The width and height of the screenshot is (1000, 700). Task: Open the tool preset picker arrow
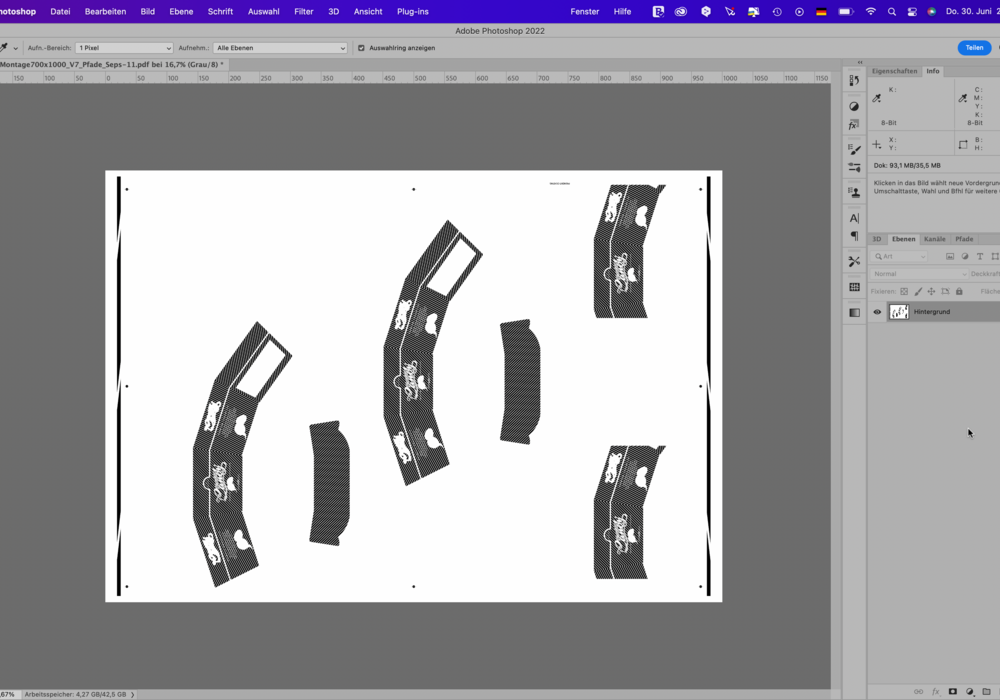(x=15, y=48)
